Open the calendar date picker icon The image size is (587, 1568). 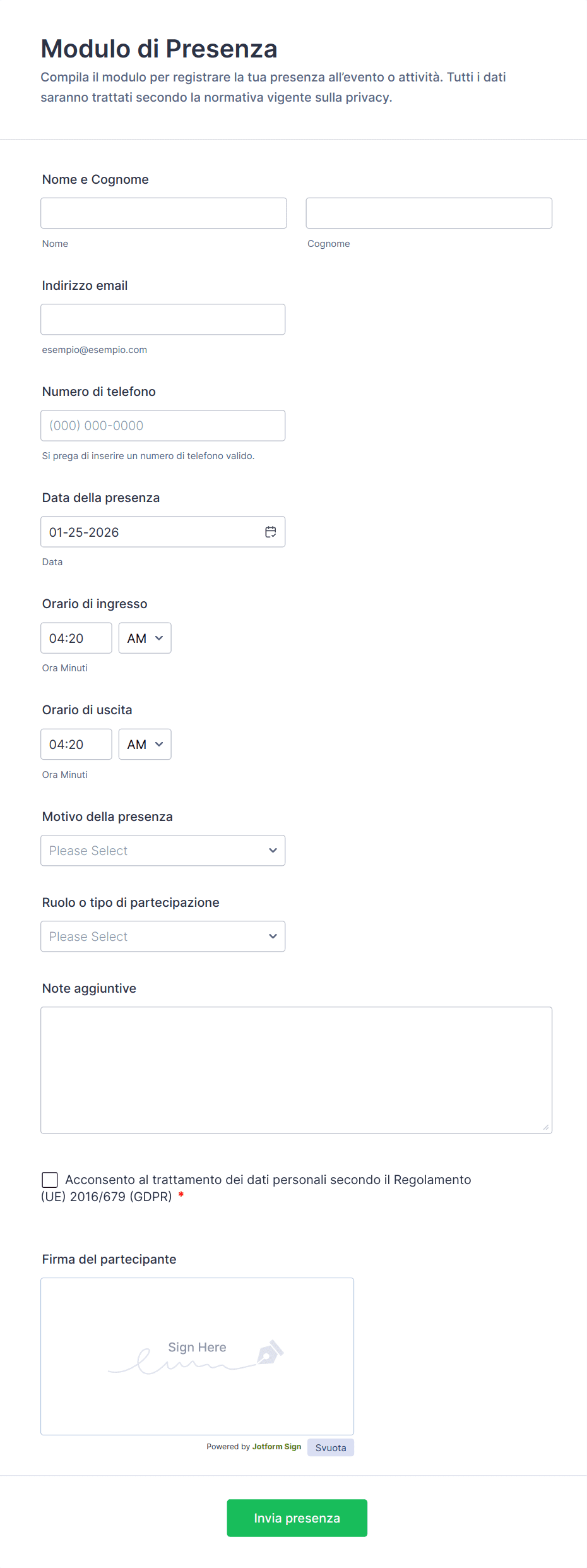point(271,532)
